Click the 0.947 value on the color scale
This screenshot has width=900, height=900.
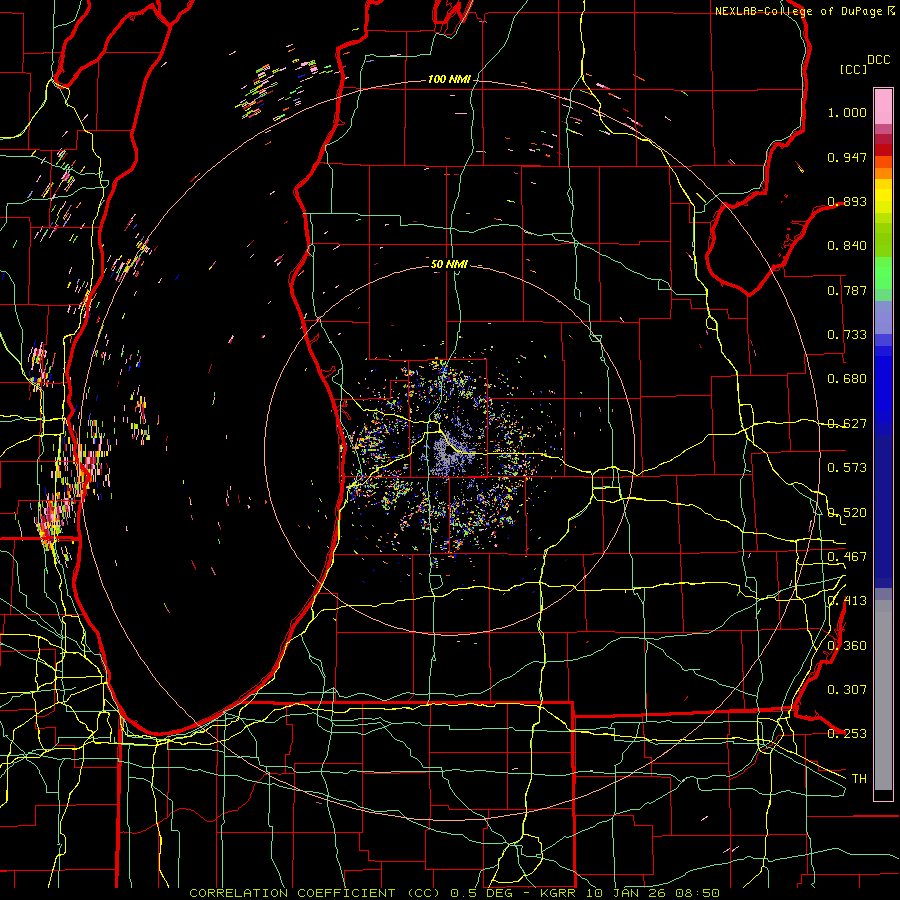pyautogui.click(x=847, y=157)
